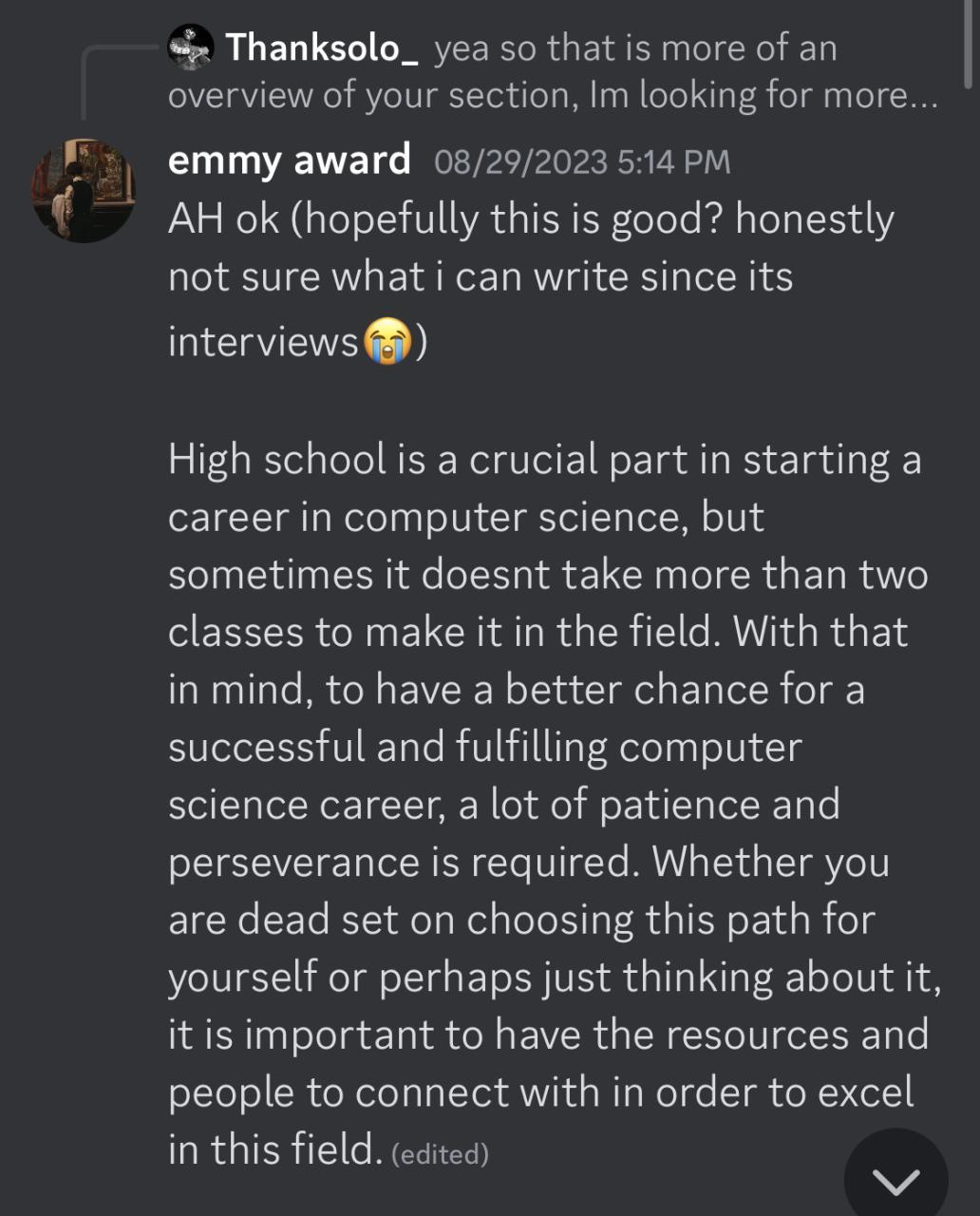Jump to replied message "yea so that is more"
980x1216 pixels.
[634, 48]
